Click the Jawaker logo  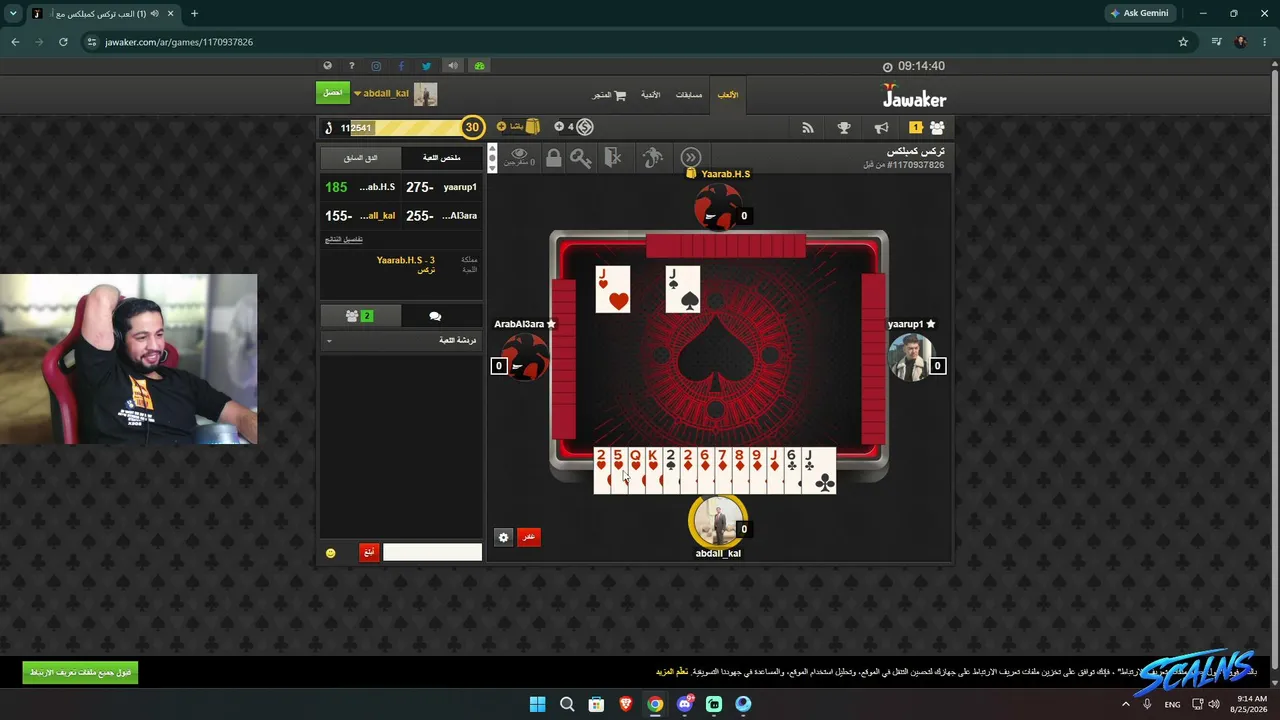(914, 97)
